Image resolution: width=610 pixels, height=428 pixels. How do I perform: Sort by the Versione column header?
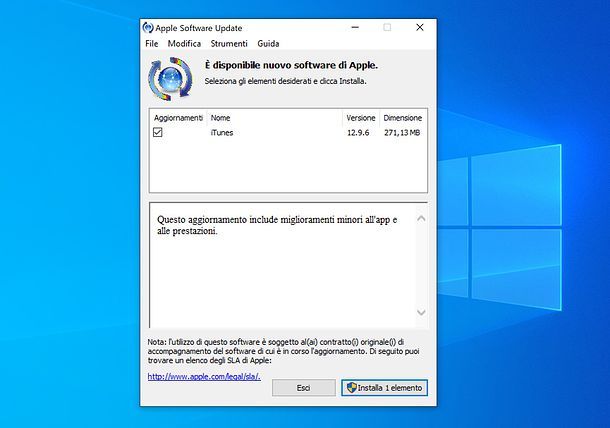(361, 118)
